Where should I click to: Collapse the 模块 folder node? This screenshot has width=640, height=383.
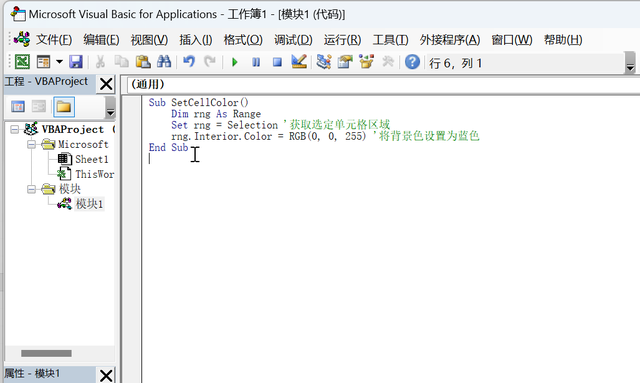point(31,189)
